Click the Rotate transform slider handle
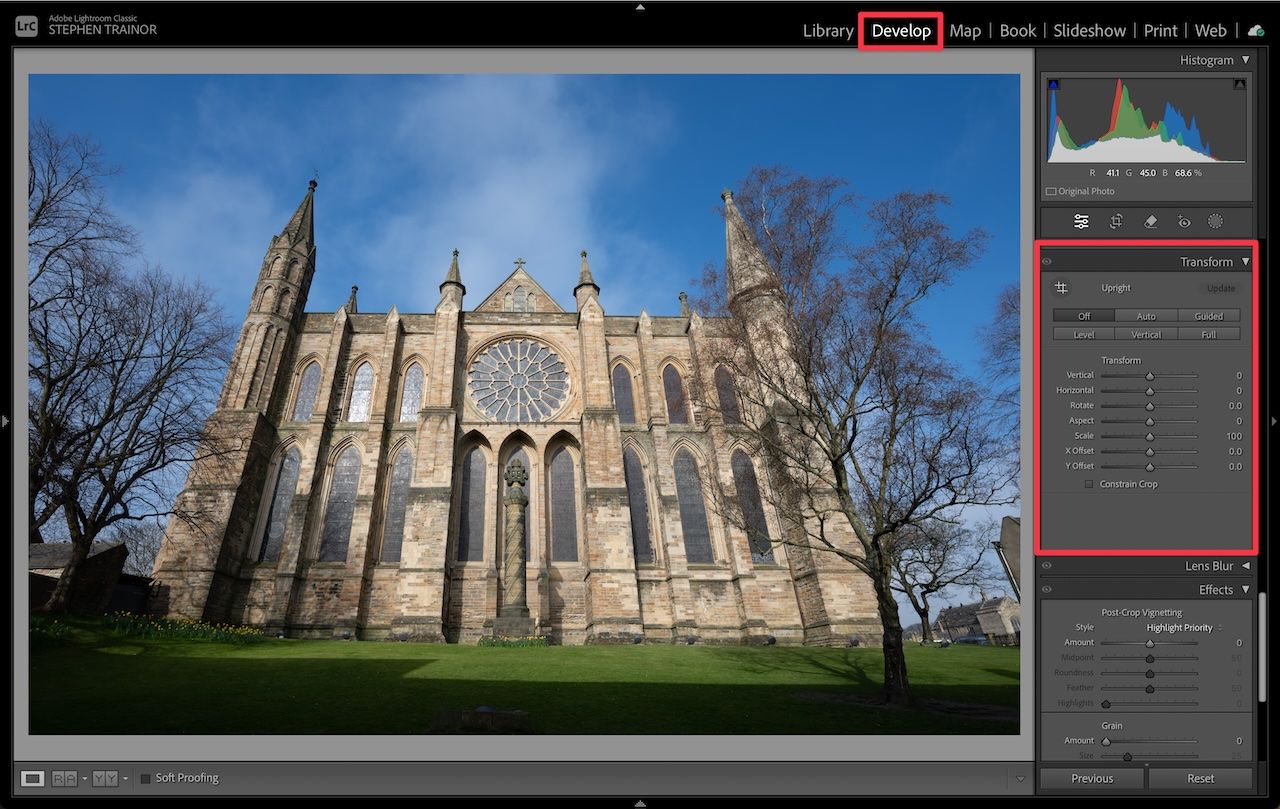 point(1150,406)
